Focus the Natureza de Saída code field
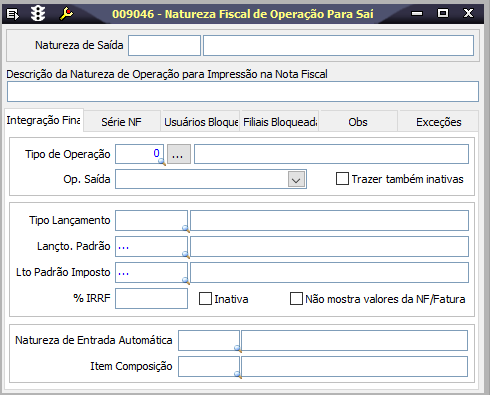Image resolution: width=490 pixels, height=395 pixels. click(164, 45)
